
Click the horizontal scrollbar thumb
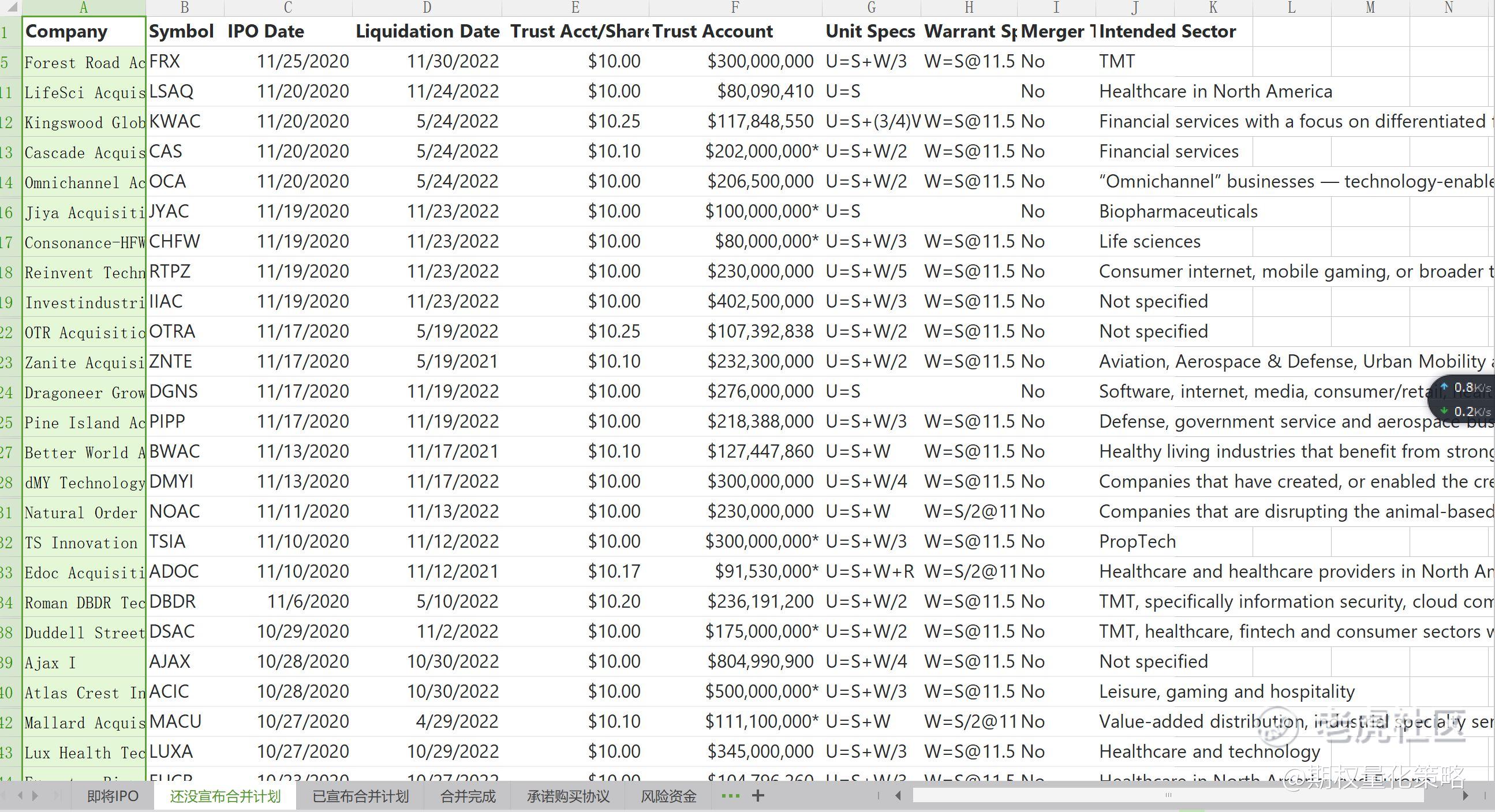1168,795
